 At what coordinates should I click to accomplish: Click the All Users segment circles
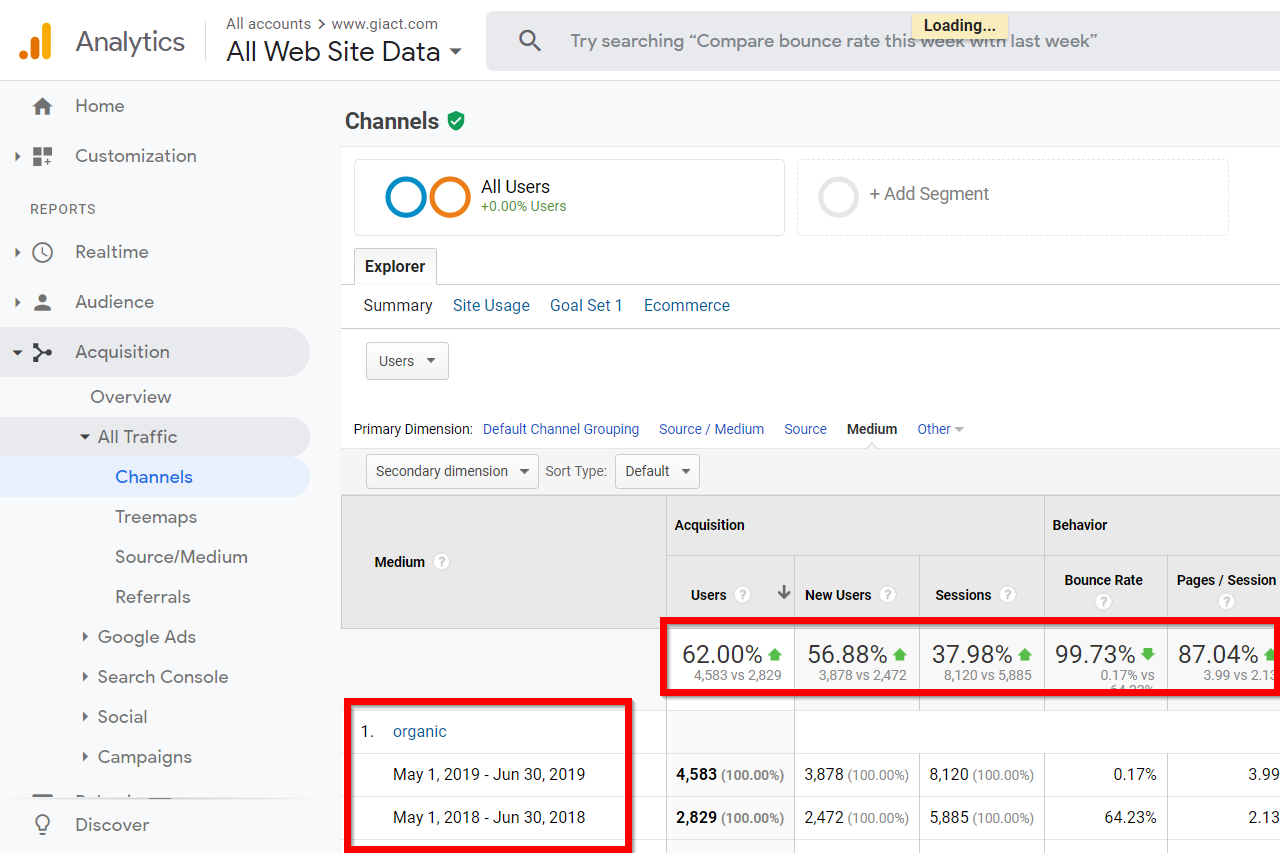pos(428,197)
